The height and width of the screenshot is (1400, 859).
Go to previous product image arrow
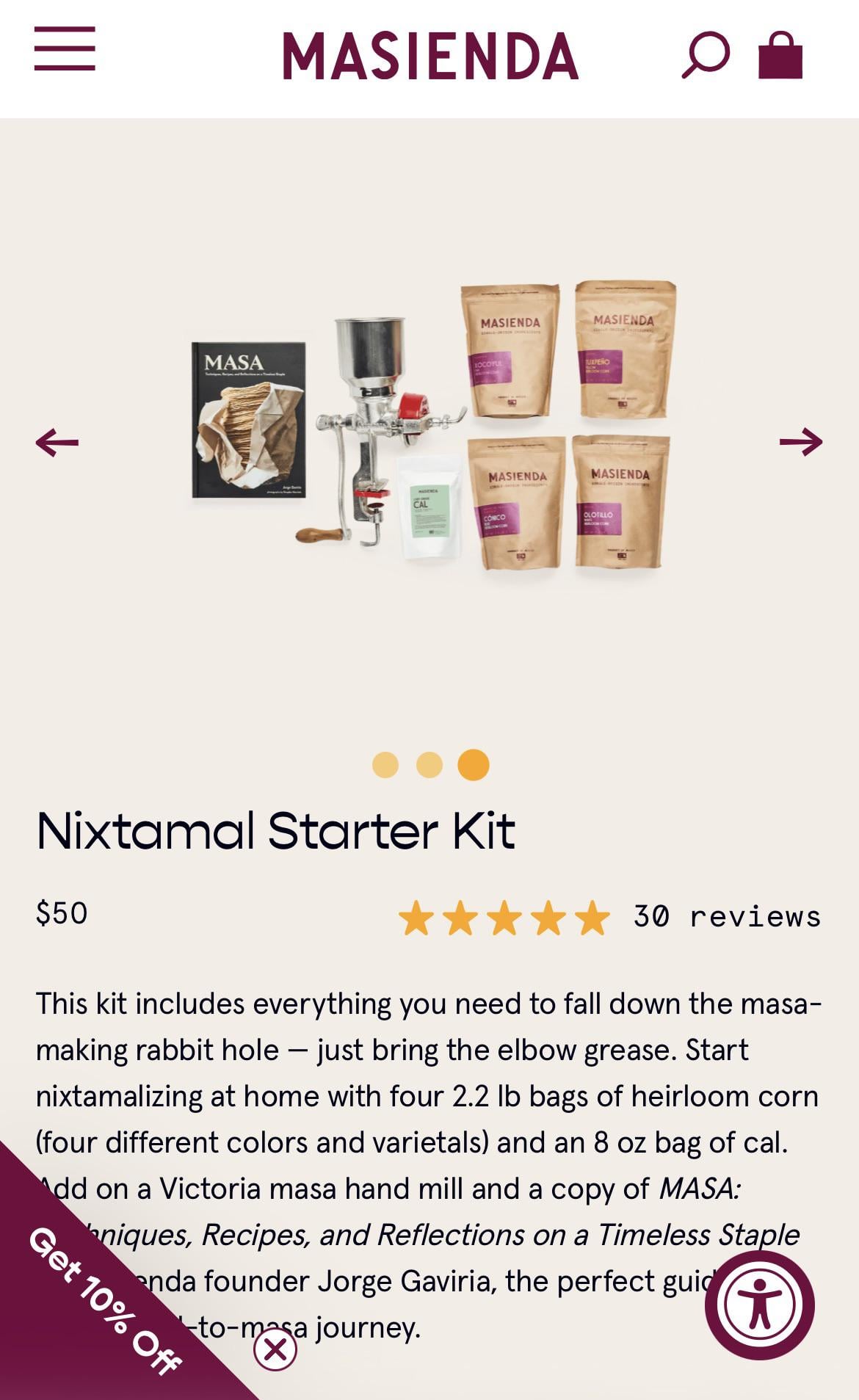pos(57,442)
